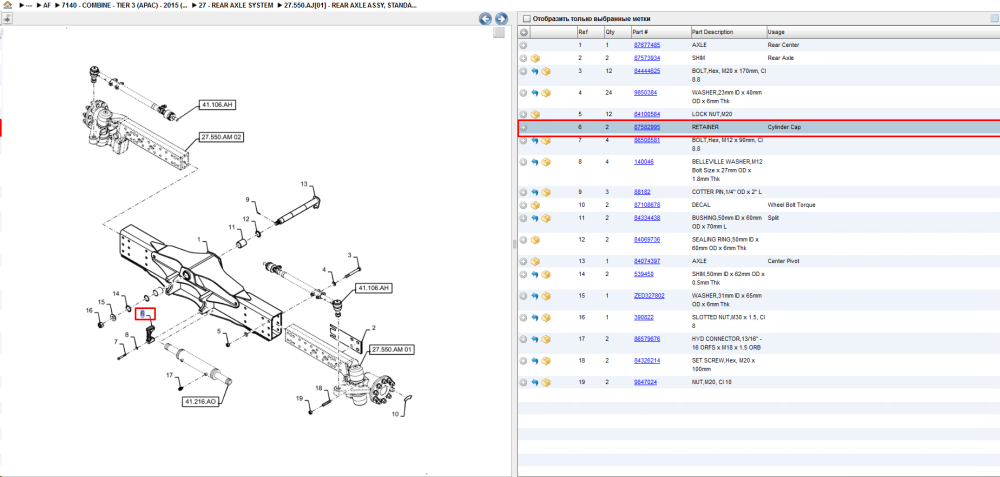Add BUSHING ref 11 using plus icon

click(523, 218)
